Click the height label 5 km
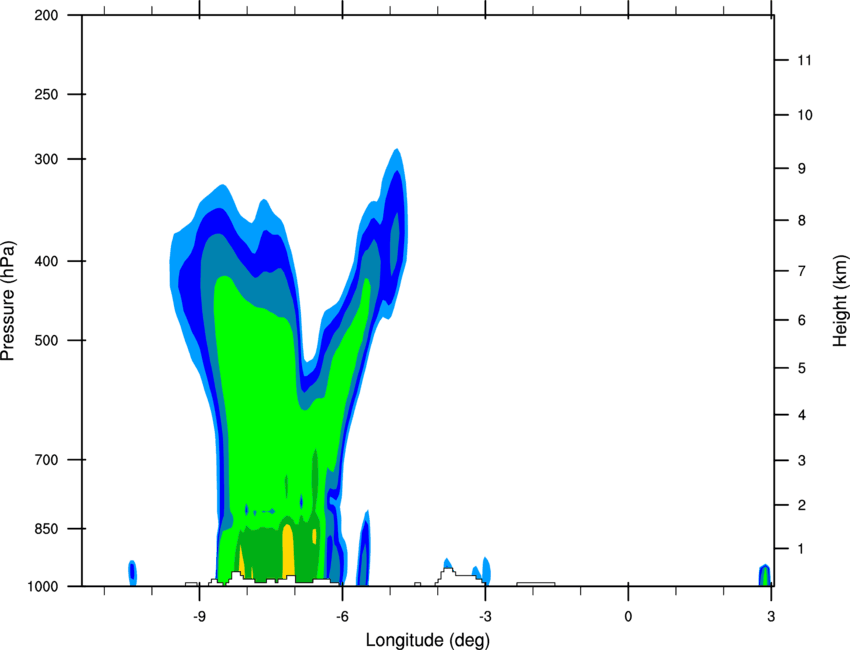Viewport: 850px width, 650px height. pos(802,369)
